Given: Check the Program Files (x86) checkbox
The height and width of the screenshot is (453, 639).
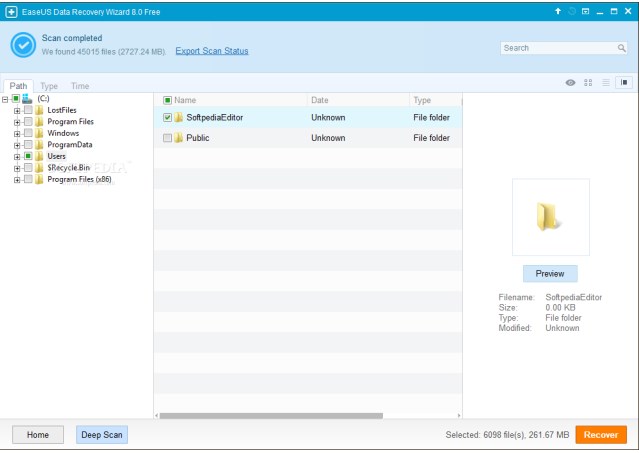Looking at the screenshot, I should point(28,179).
